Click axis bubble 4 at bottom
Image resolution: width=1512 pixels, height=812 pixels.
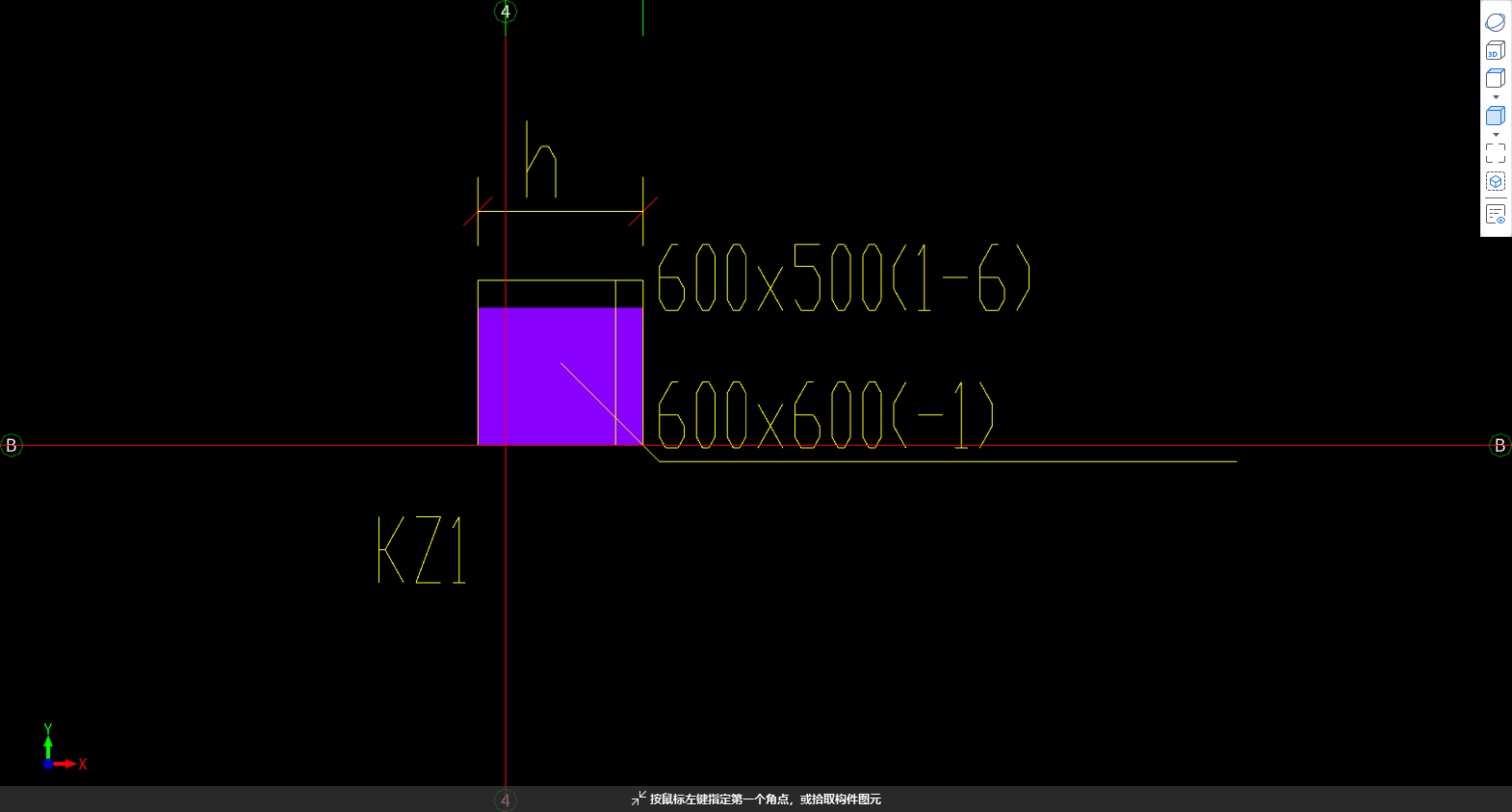[x=506, y=799]
